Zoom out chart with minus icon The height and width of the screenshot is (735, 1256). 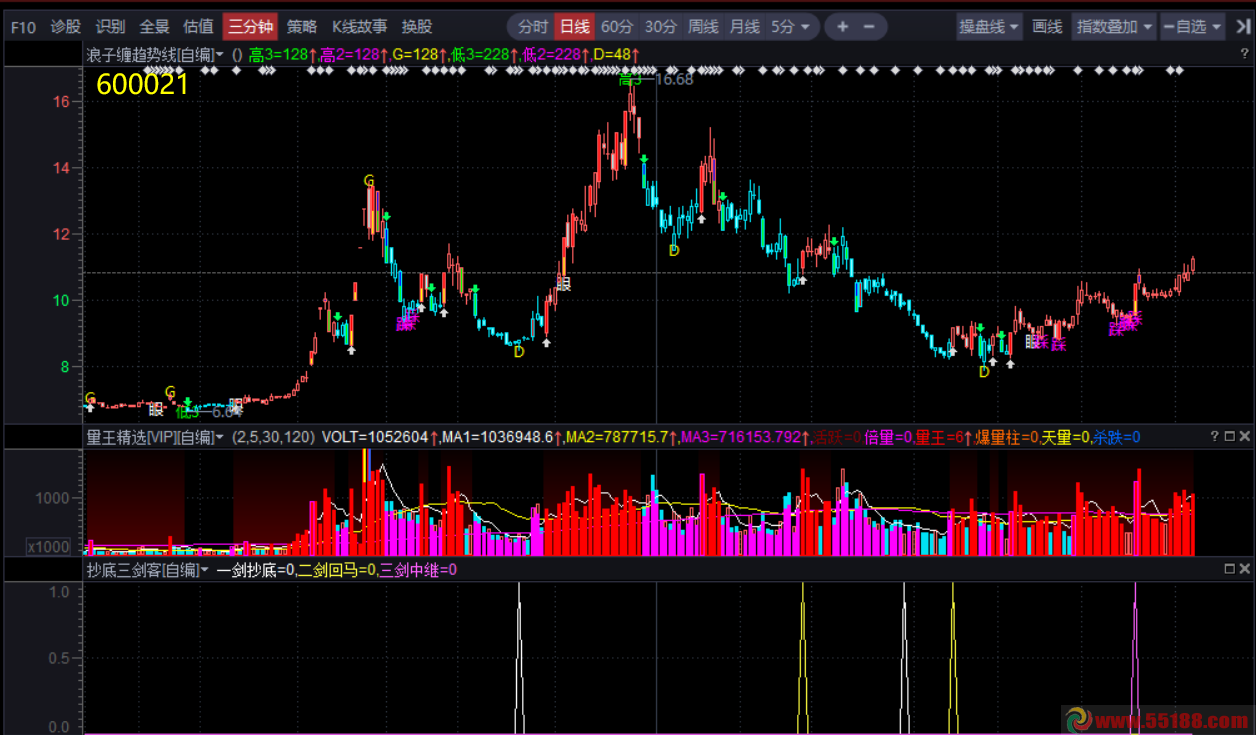(x=869, y=27)
